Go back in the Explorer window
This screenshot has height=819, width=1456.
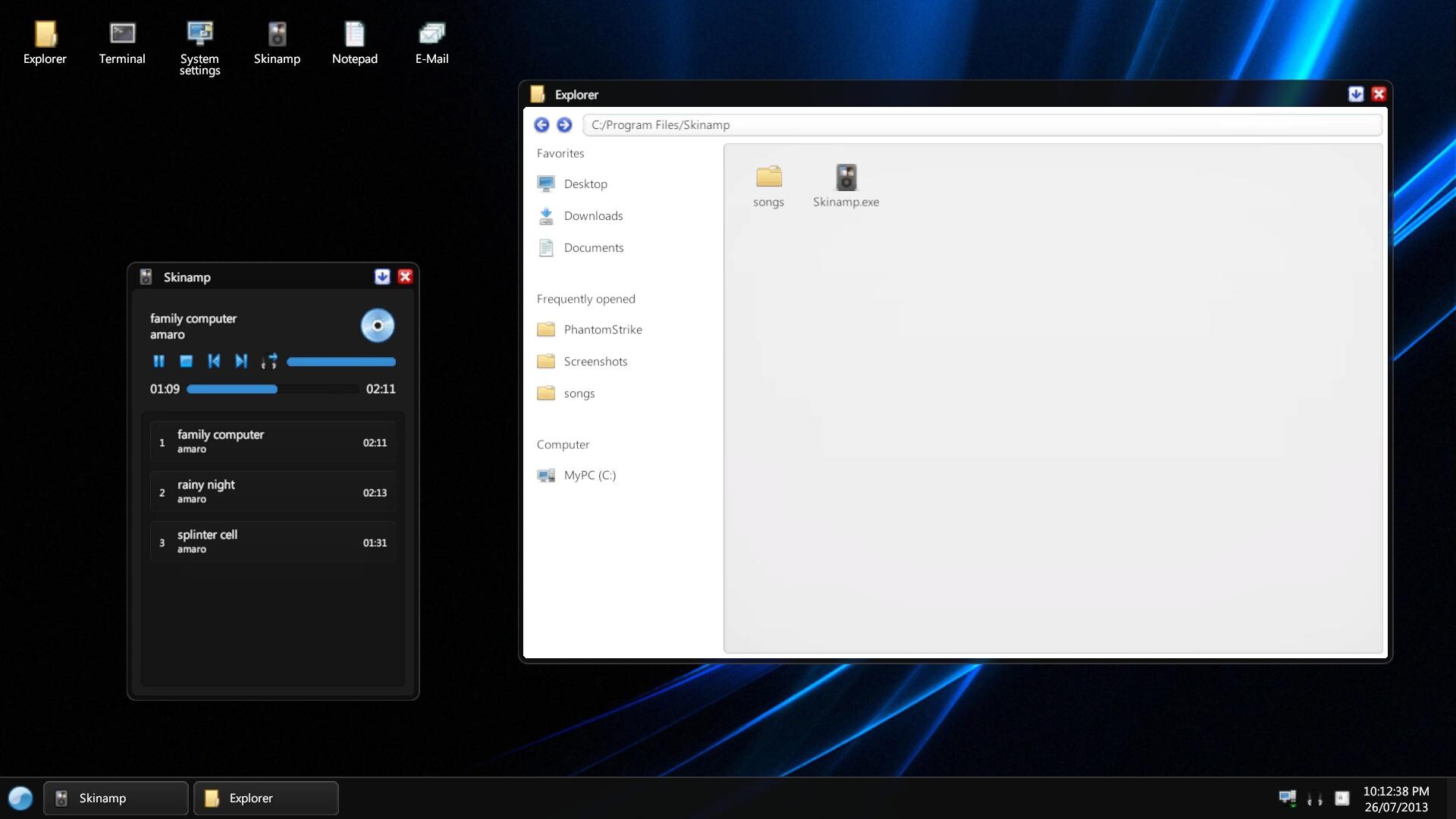click(x=541, y=124)
